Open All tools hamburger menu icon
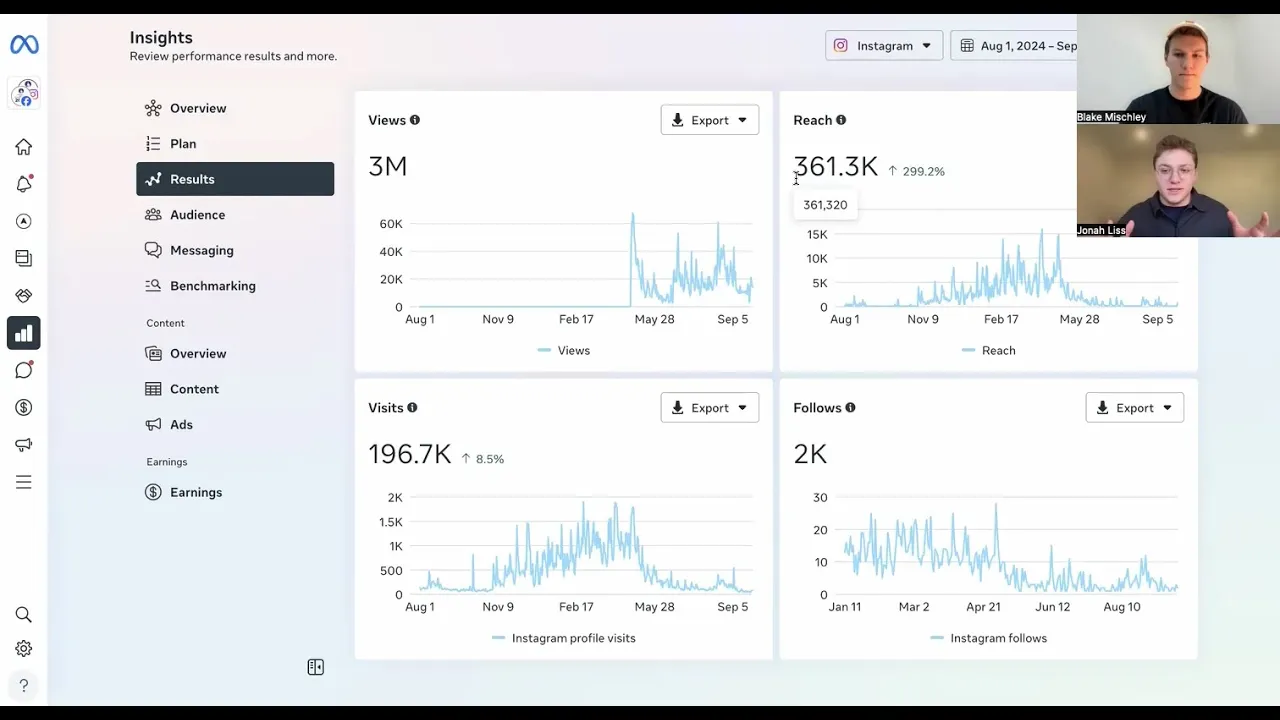Image resolution: width=1280 pixels, height=720 pixels. click(x=24, y=482)
